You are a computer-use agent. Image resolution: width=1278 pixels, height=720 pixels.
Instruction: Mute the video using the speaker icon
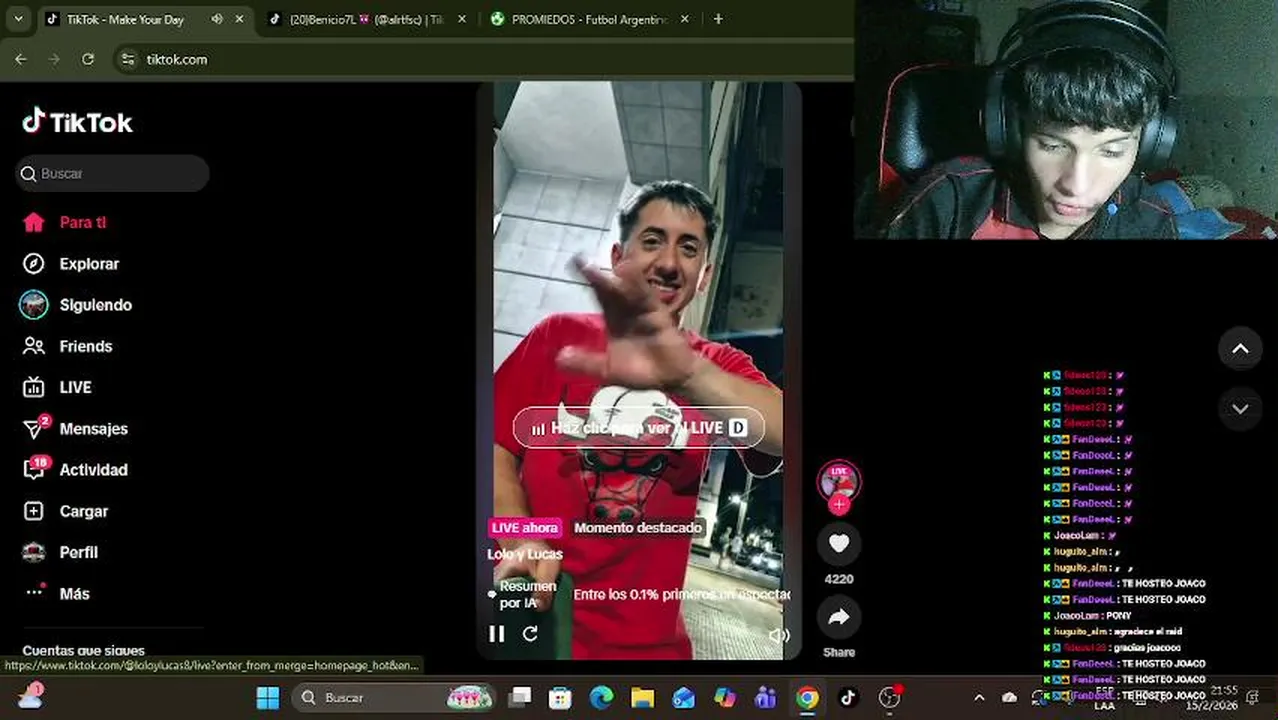point(779,635)
